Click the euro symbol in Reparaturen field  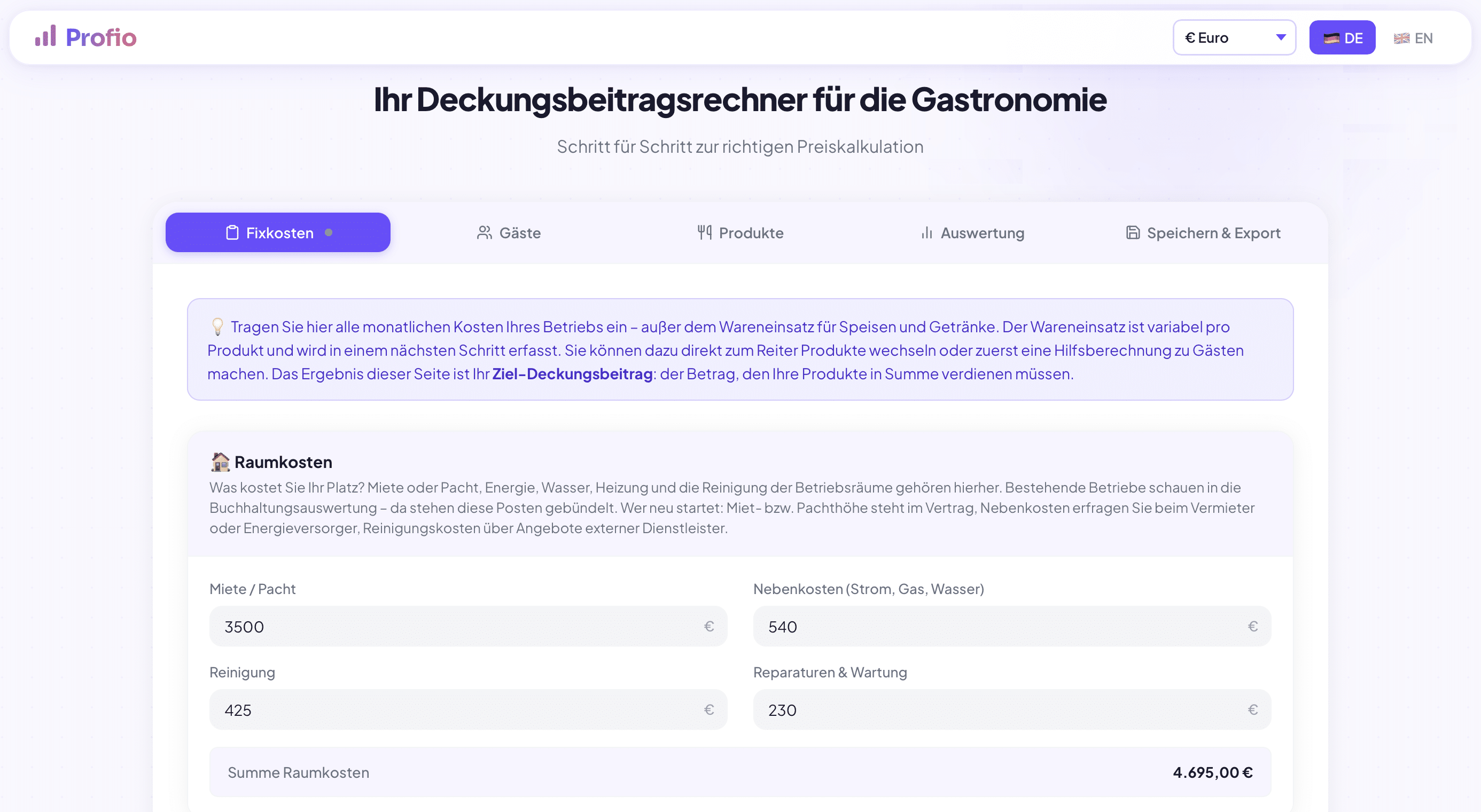(x=1253, y=710)
